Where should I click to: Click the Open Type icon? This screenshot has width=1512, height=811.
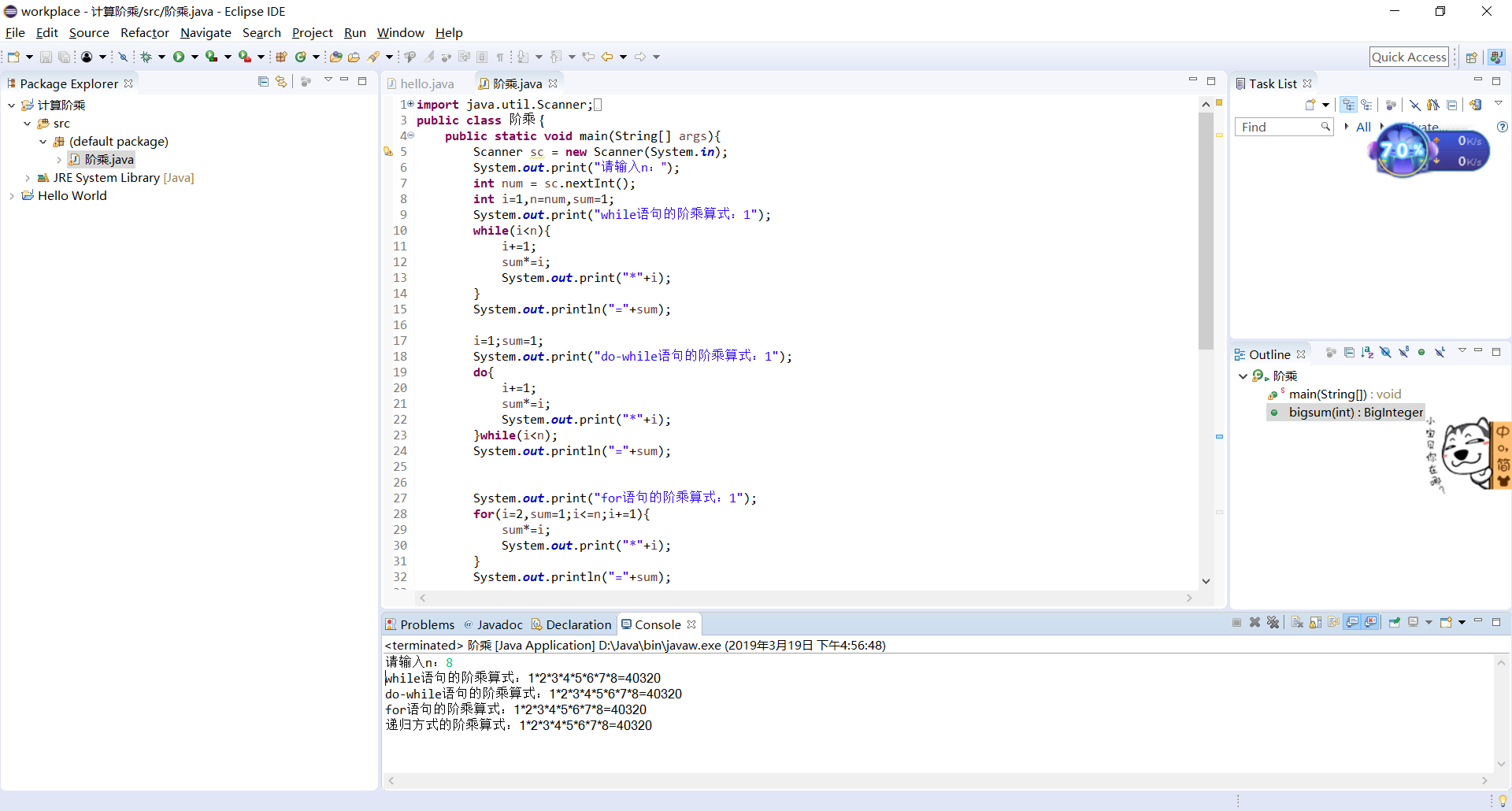(x=336, y=57)
